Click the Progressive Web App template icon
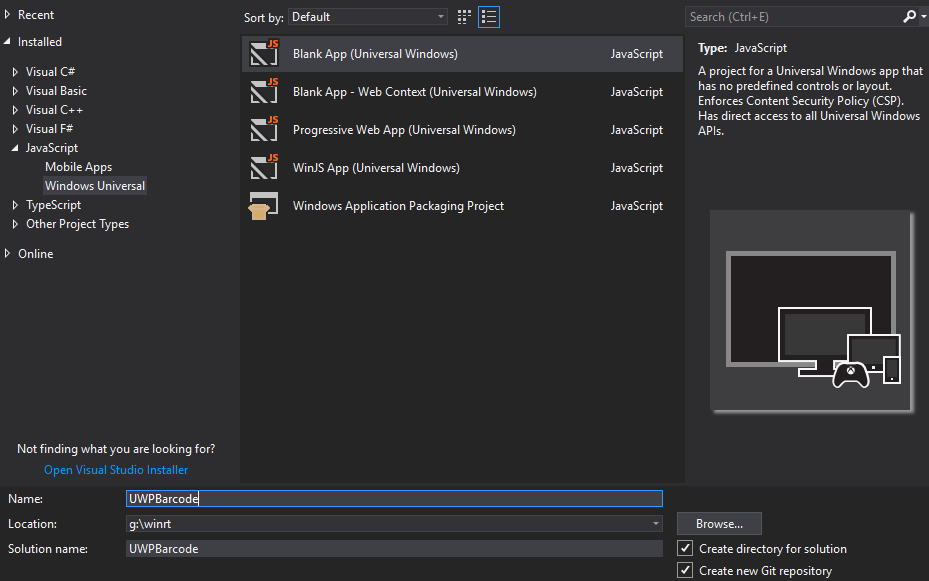Viewport: 929px width, 581px height. click(x=264, y=130)
